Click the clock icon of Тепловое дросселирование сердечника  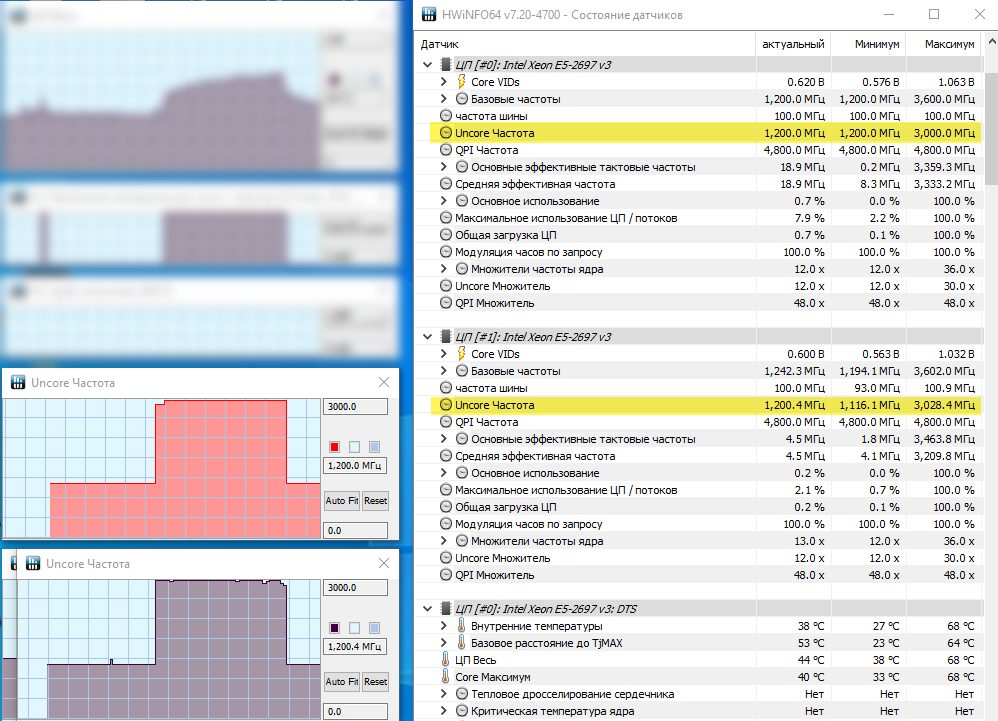(462, 694)
